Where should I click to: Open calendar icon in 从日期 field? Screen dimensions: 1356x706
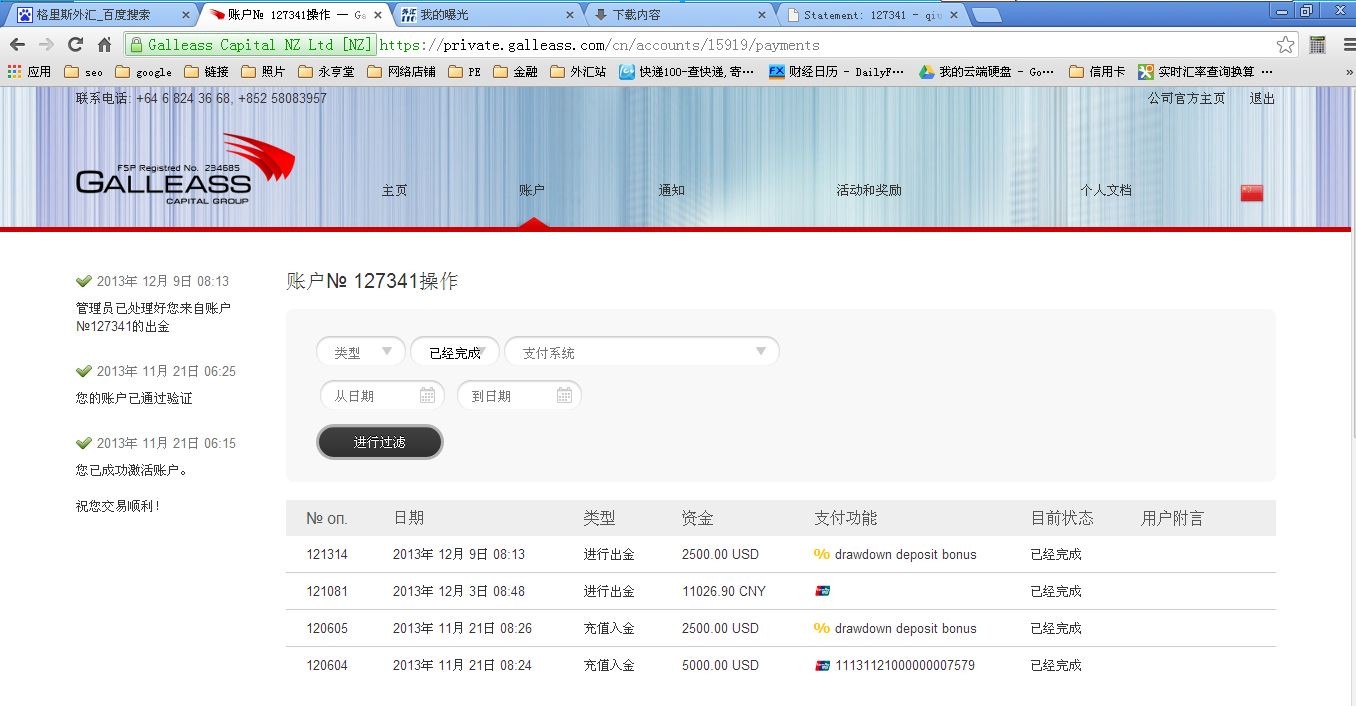(x=427, y=395)
